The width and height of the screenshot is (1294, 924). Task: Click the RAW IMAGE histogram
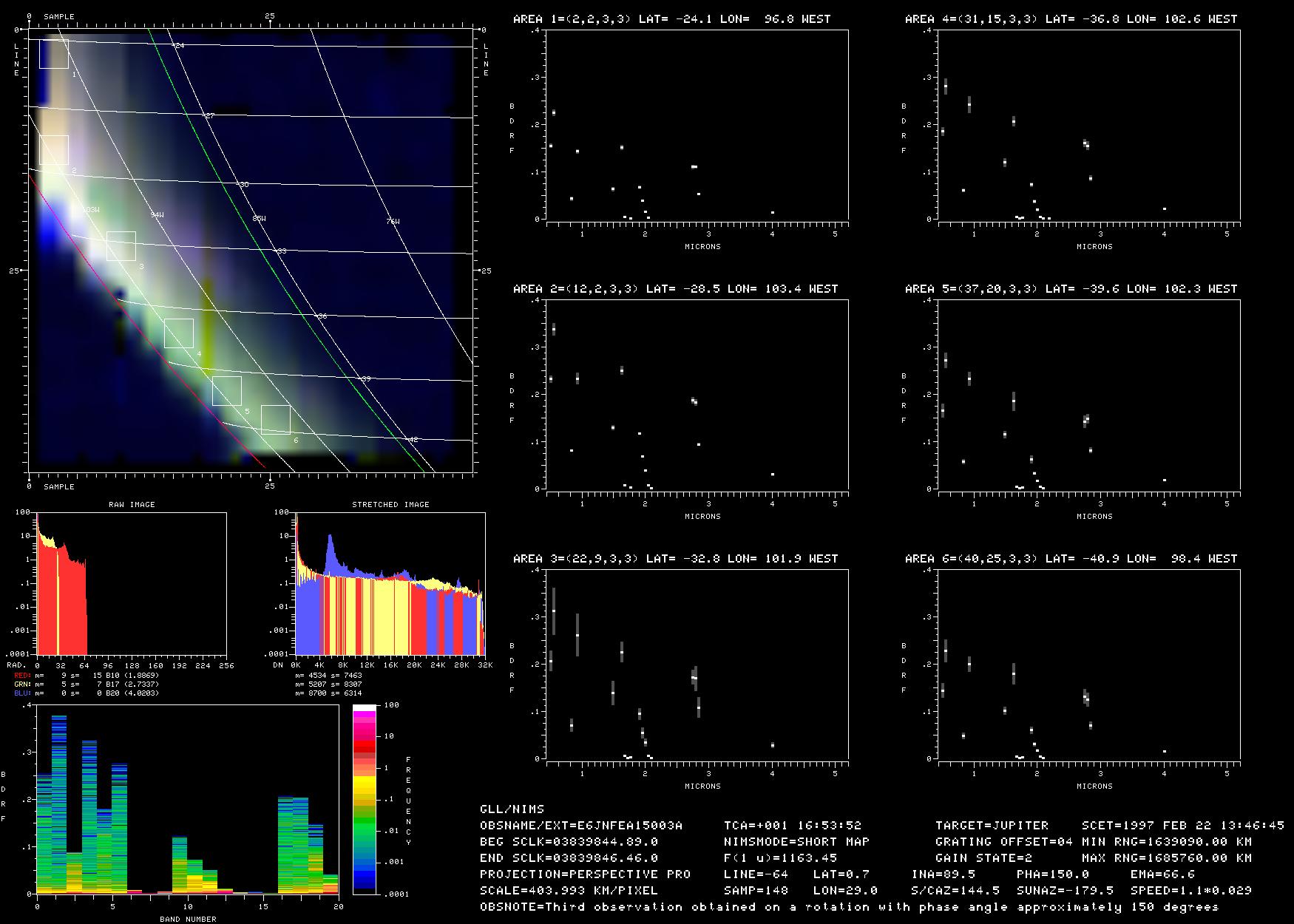coord(131,583)
